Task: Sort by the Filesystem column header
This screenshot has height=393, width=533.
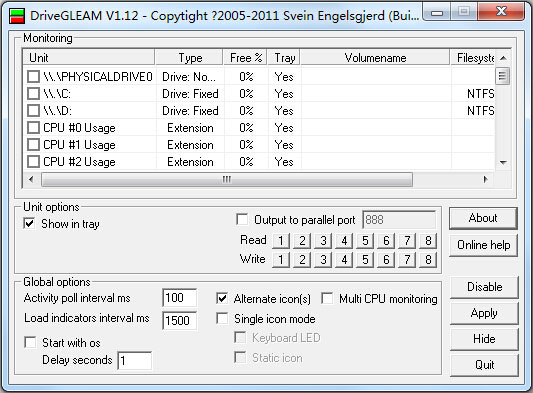Action: [x=473, y=57]
